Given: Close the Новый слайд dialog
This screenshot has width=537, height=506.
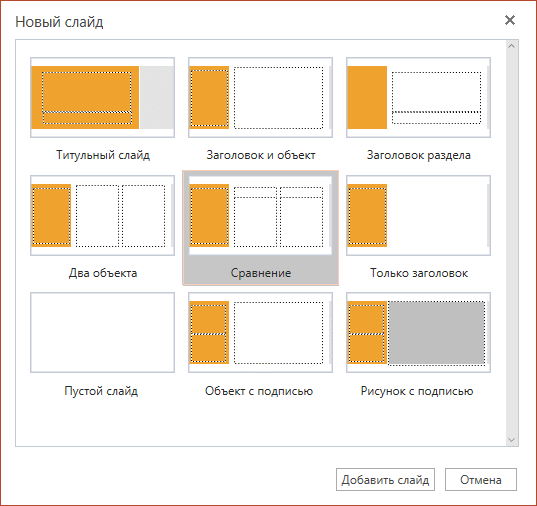Looking at the screenshot, I should [510, 20].
